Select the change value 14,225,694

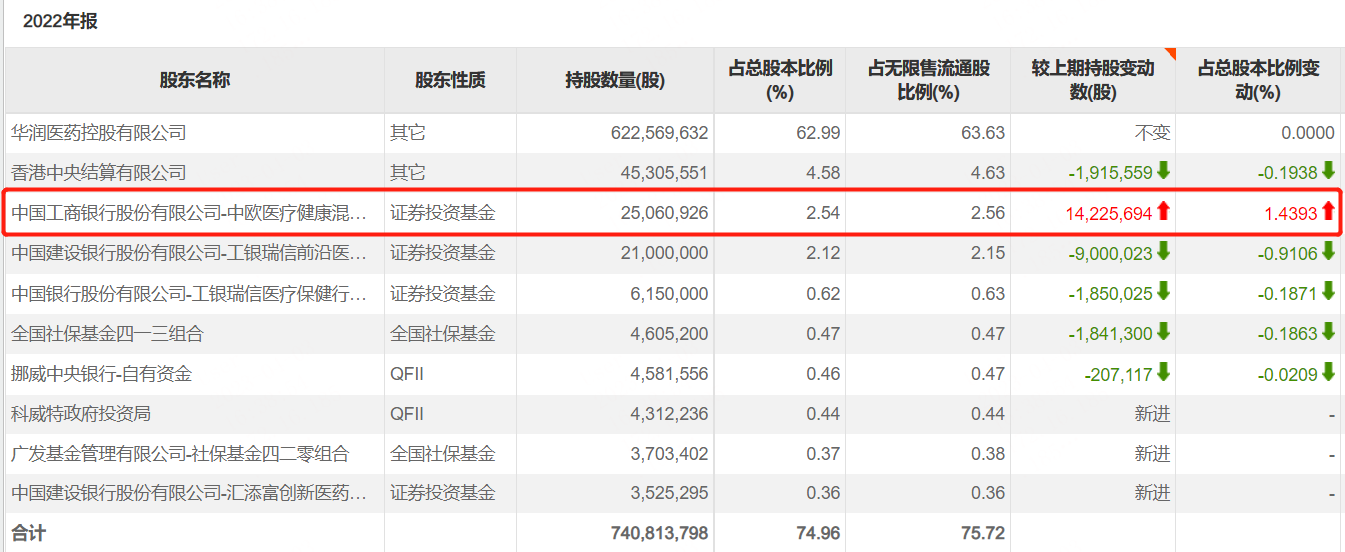coord(1110,213)
